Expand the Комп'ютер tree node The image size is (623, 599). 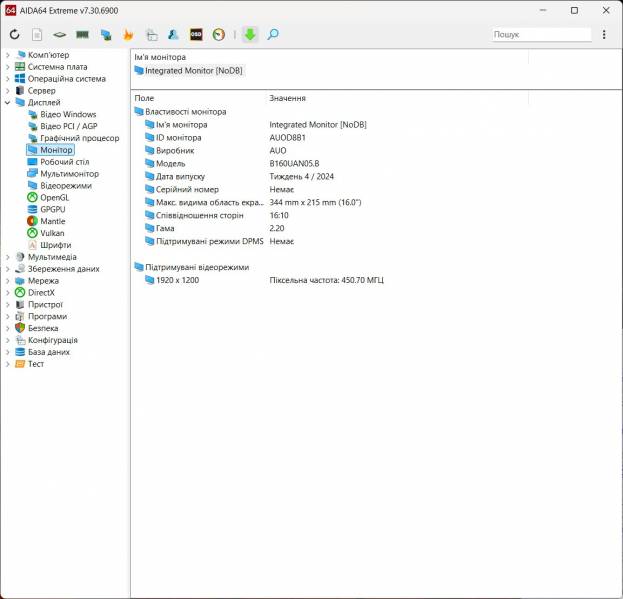coord(8,55)
